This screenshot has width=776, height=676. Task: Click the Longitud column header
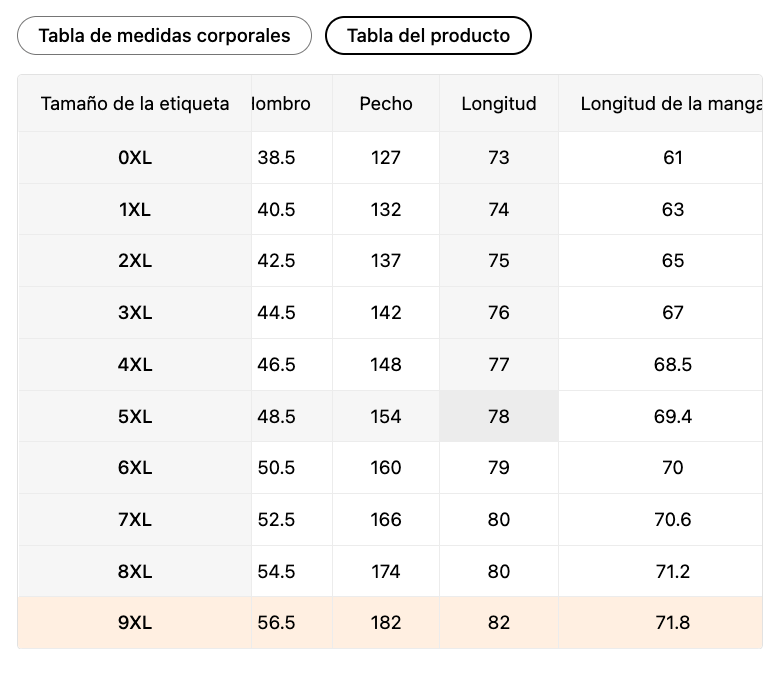[499, 103]
